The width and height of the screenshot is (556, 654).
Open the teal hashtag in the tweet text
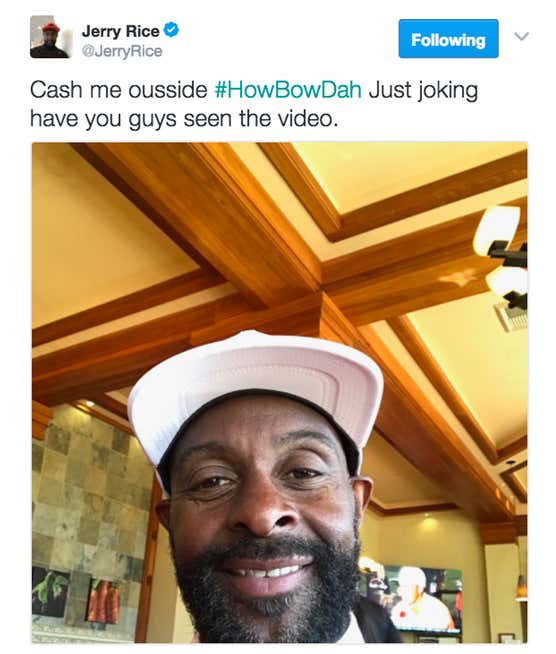coord(288,90)
